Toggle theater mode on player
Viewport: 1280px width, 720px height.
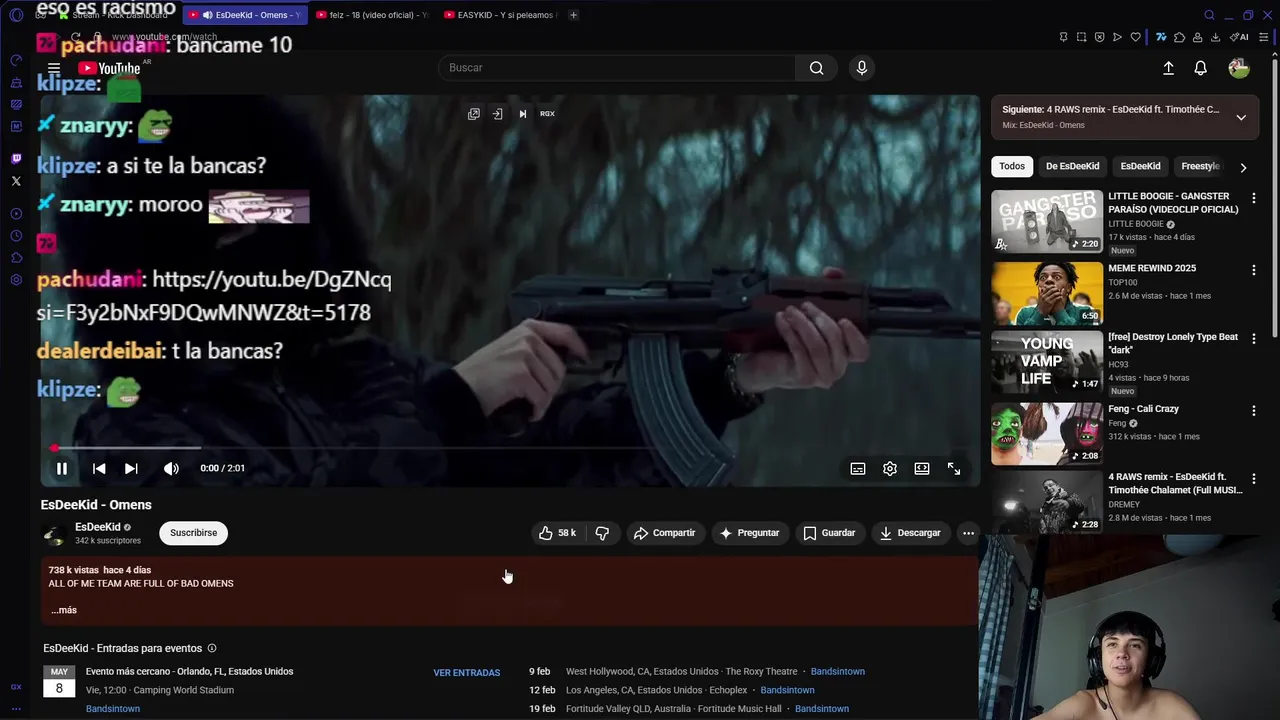coord(922,468)
